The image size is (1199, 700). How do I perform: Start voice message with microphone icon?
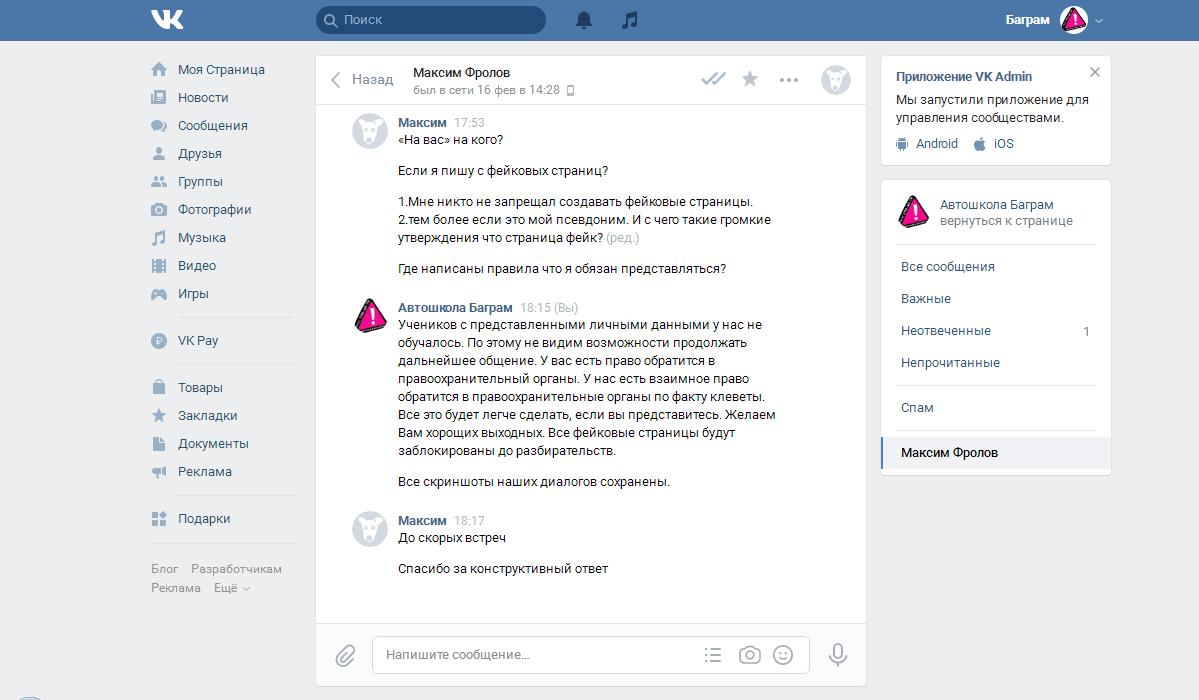(838, 655)
